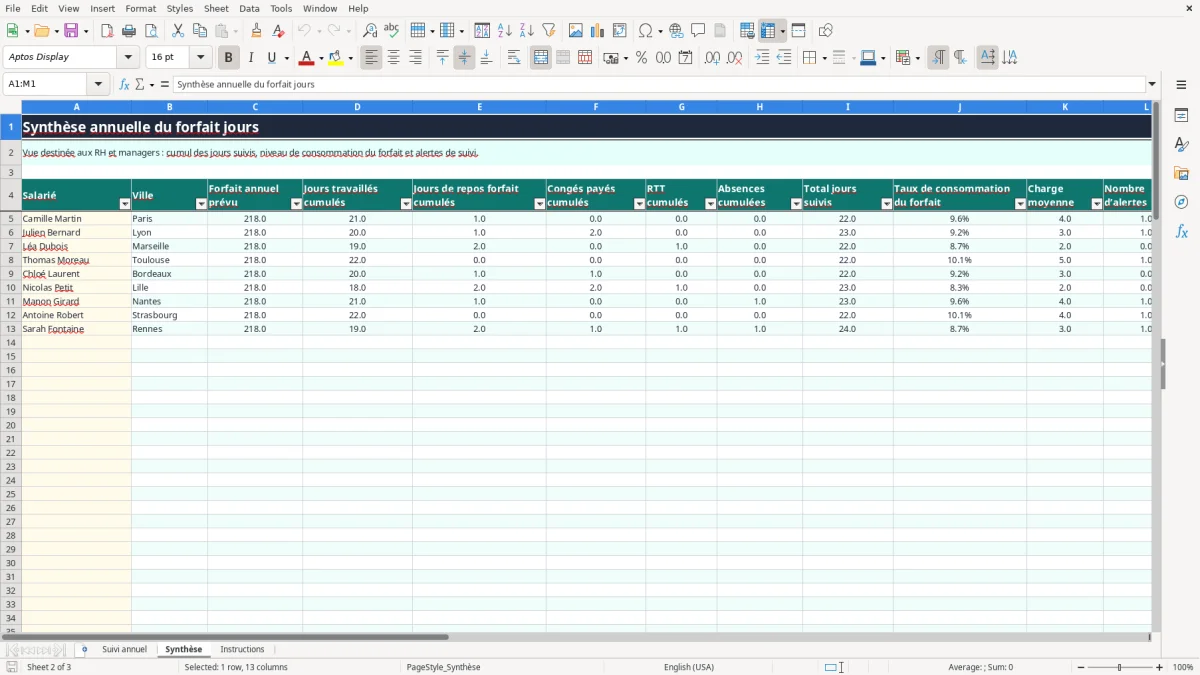This screenshot has width=1200, height=675.
Task: Apply yellow background color swatch
Action: pyautogui.click(x=336, y=58)
